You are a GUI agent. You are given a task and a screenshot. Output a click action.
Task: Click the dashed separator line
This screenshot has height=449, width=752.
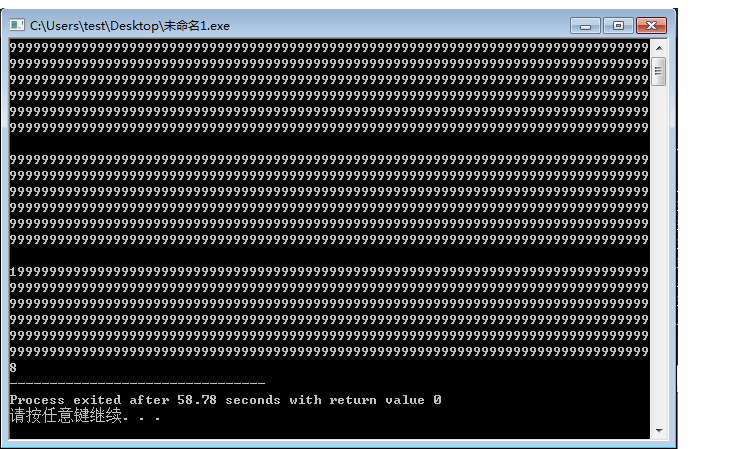137,384
